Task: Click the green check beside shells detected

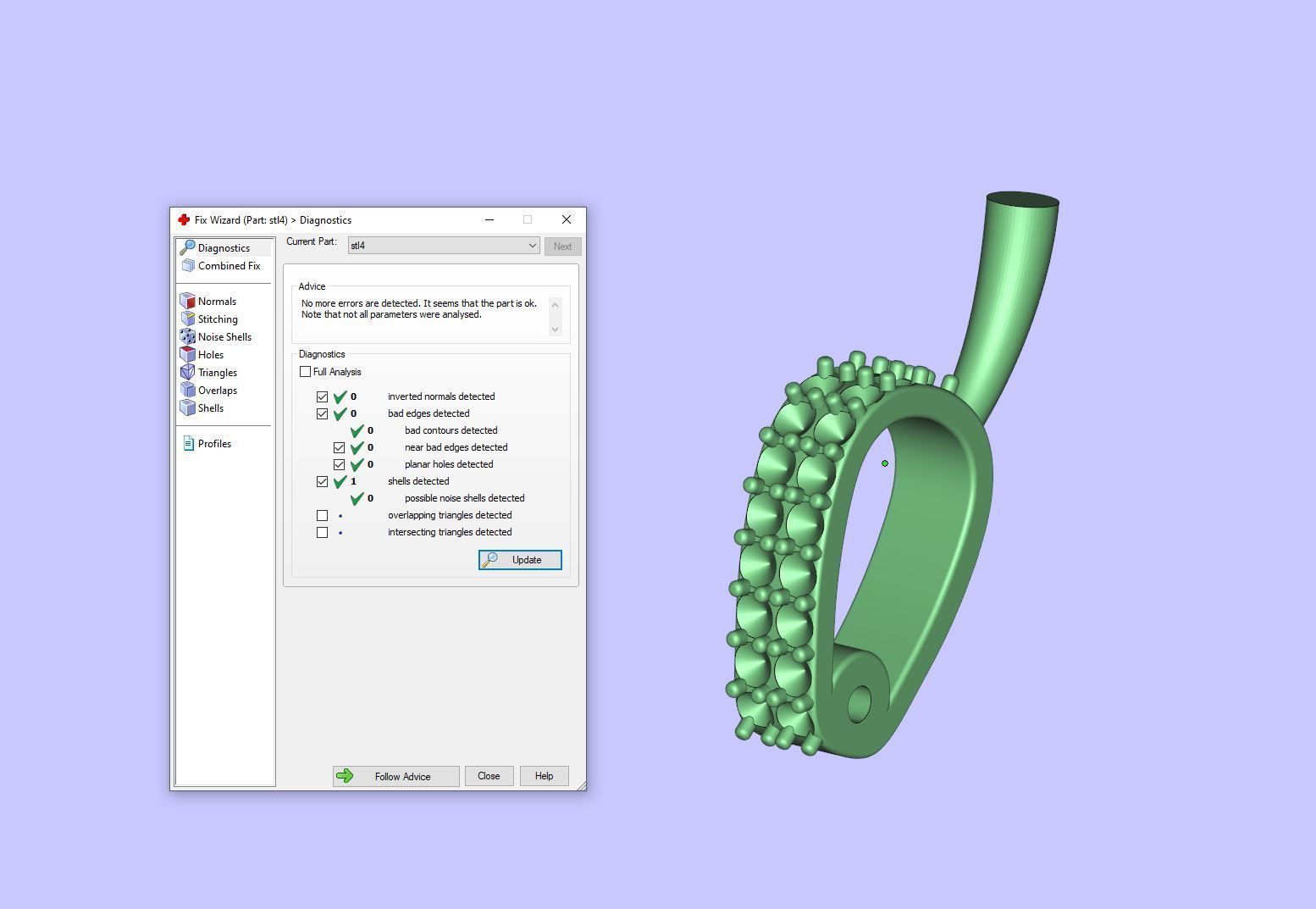Action: pos(340,481)
